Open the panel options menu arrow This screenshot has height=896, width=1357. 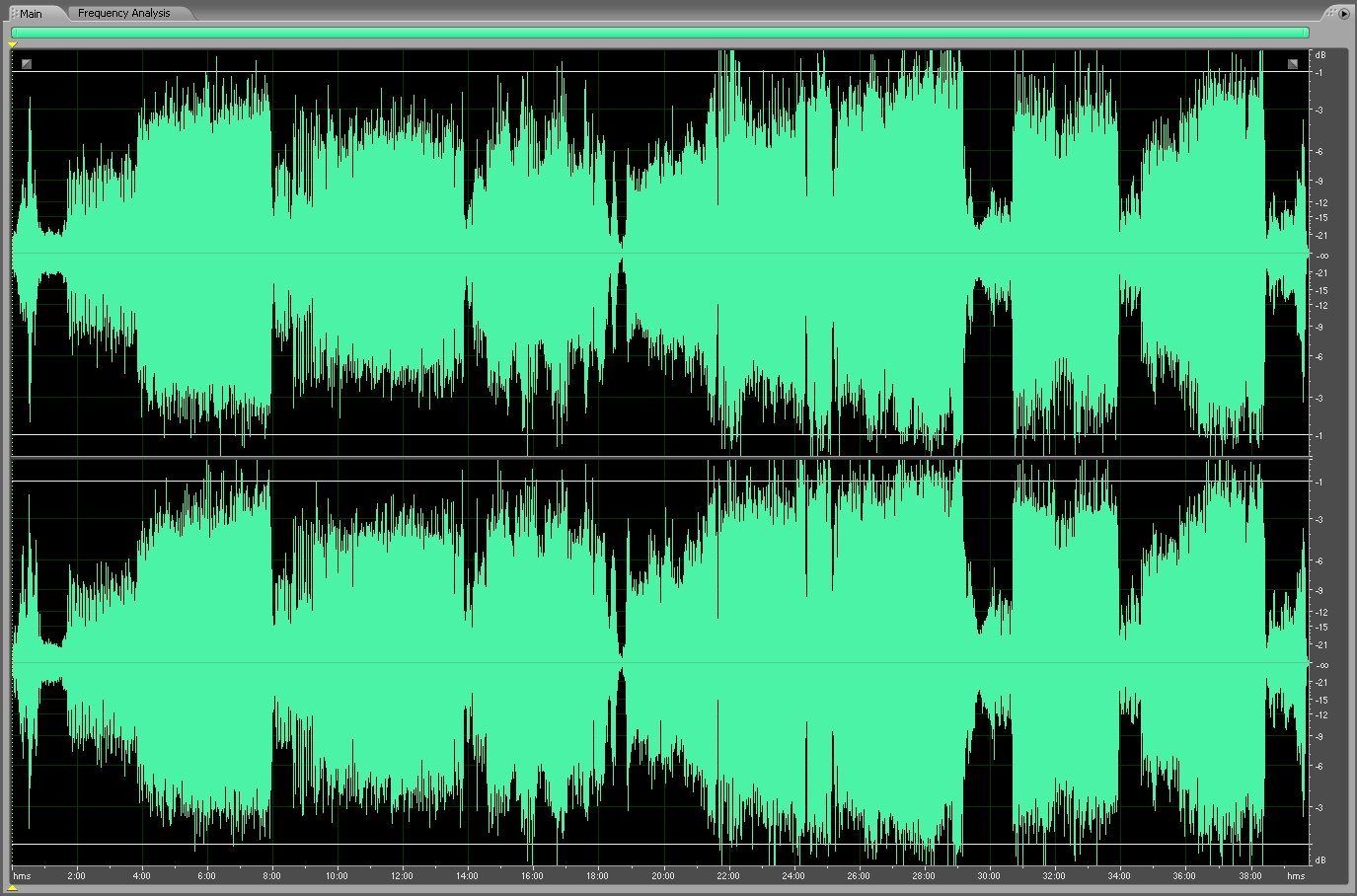click(1343, 13)
